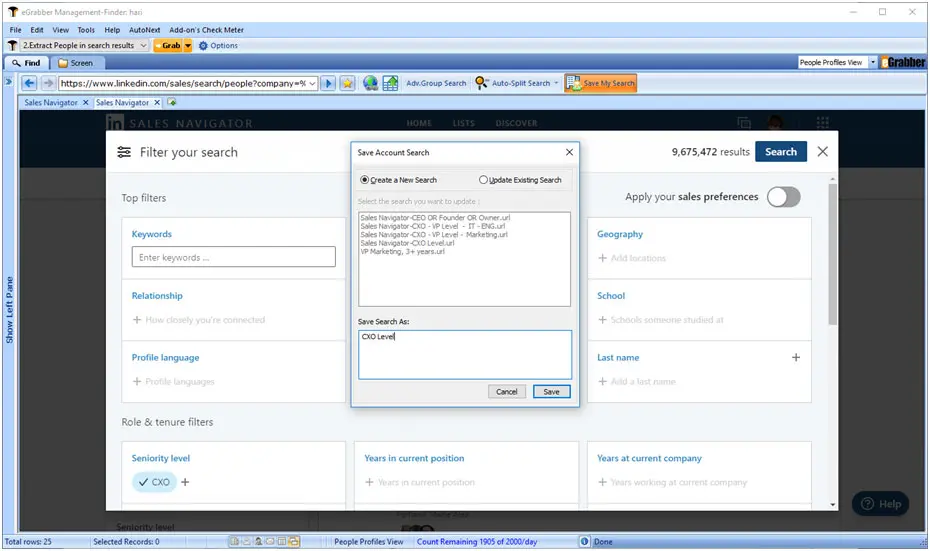Open the AutoNext menu

(145, 30)
